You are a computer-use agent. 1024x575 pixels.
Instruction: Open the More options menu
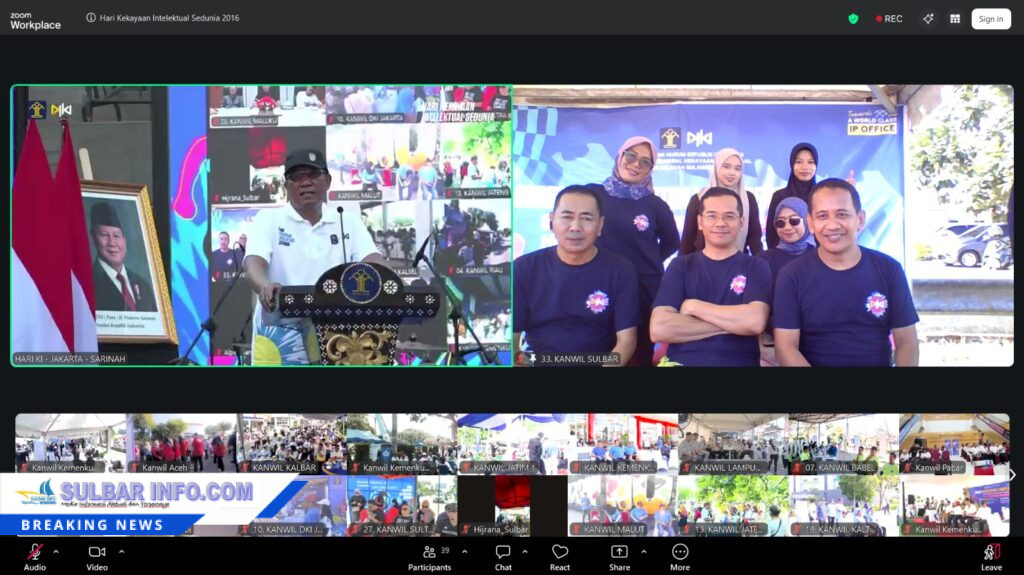(680, 552)
